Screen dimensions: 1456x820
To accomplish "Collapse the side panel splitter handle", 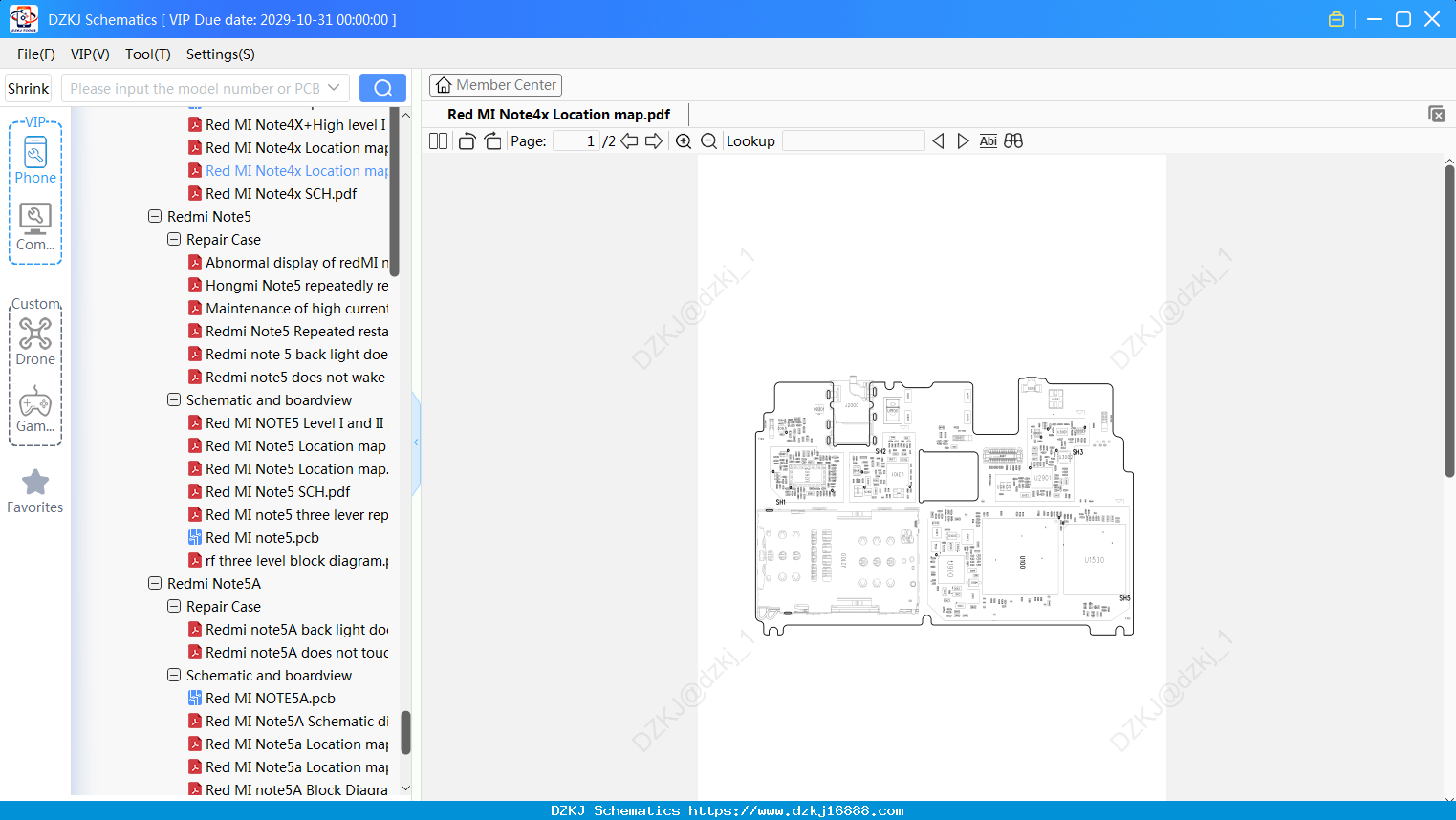I will click(x=416, y=442).
